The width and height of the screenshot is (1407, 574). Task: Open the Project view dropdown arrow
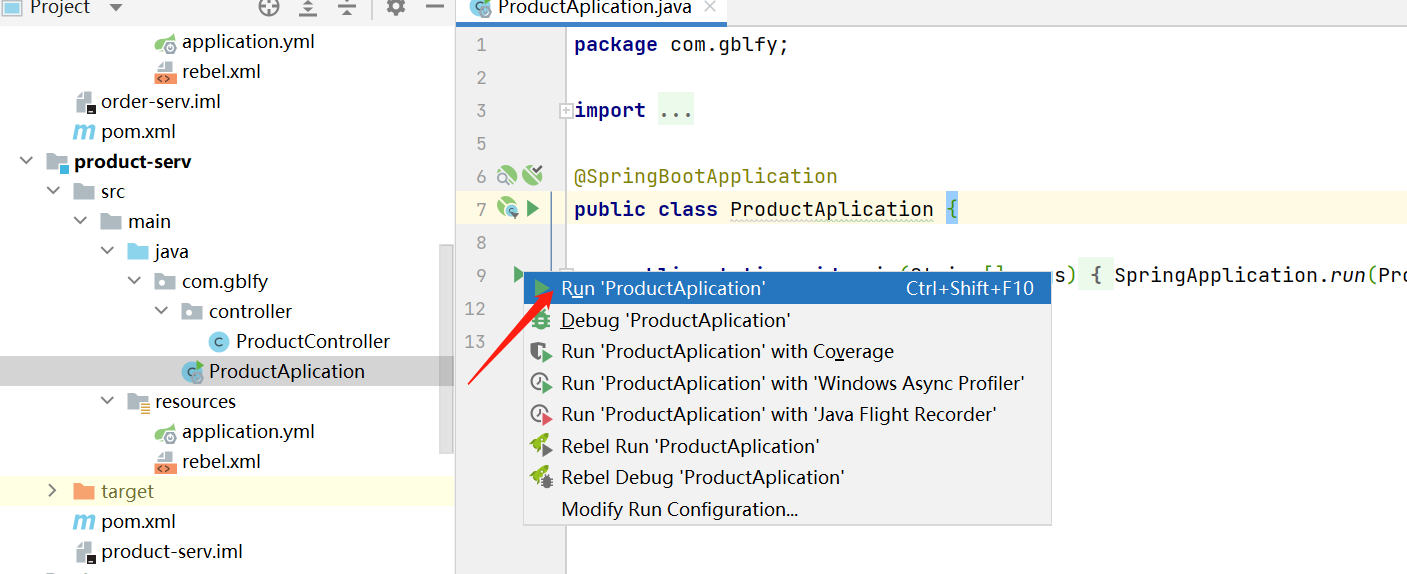[x=115, y=8]
